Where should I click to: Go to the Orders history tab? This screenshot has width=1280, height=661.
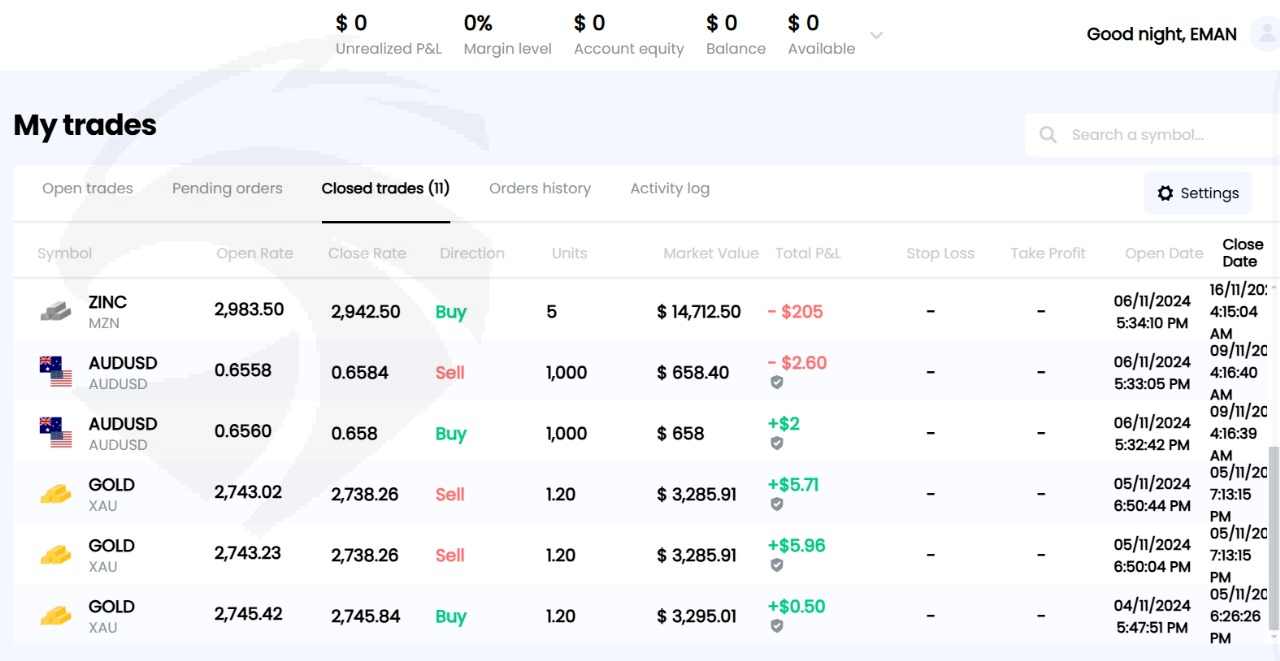(x=540, y=188)
